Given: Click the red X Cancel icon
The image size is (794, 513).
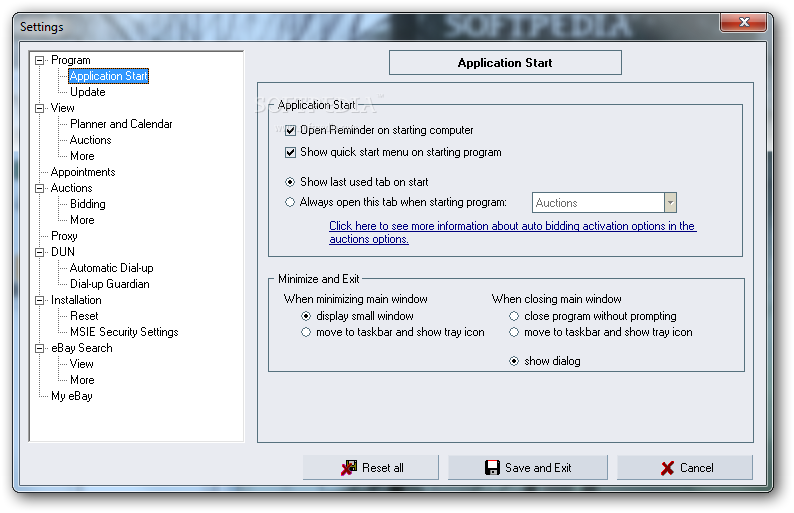Looking at the screenshot, I should coord(667,468).
